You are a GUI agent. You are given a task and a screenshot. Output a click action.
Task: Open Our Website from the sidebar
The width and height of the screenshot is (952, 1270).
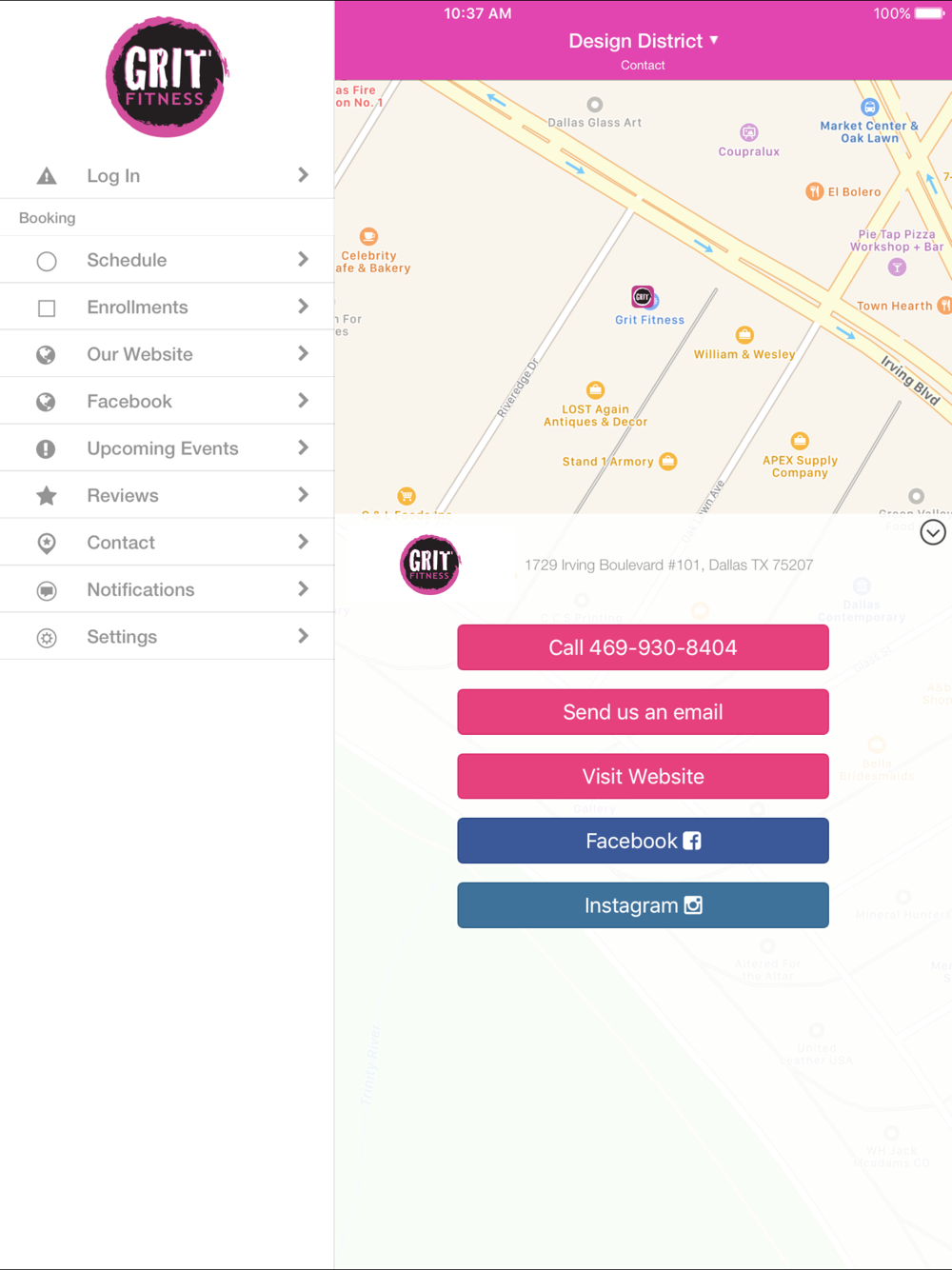coord(167,354)
